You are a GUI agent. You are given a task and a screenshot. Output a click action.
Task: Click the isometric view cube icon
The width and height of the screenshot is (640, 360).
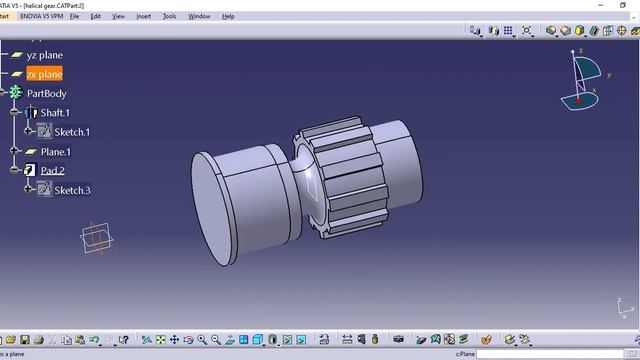tap(258, 340)
